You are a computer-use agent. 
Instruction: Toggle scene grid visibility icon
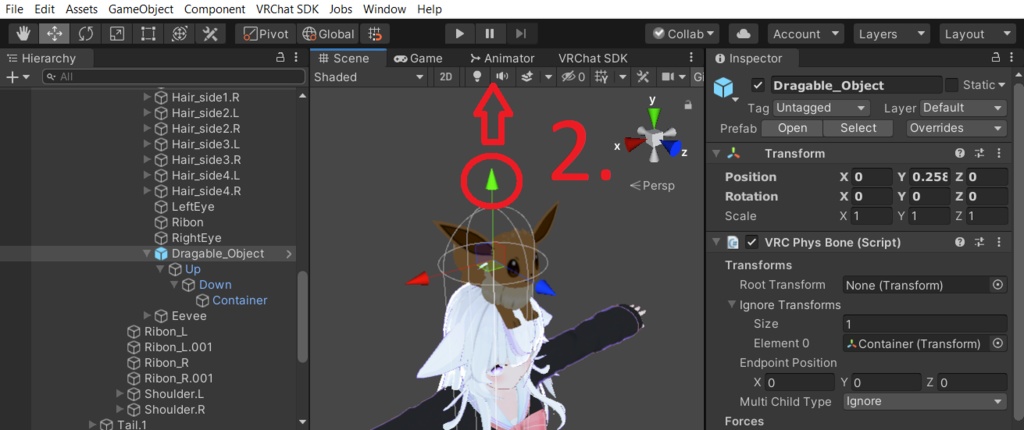(x=603, y=77)
